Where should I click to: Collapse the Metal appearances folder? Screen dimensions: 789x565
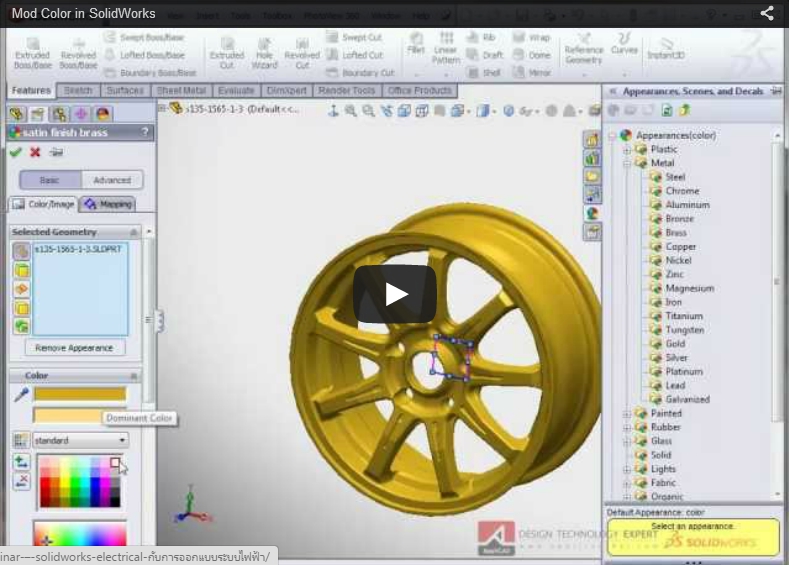[x=627, y=164]
